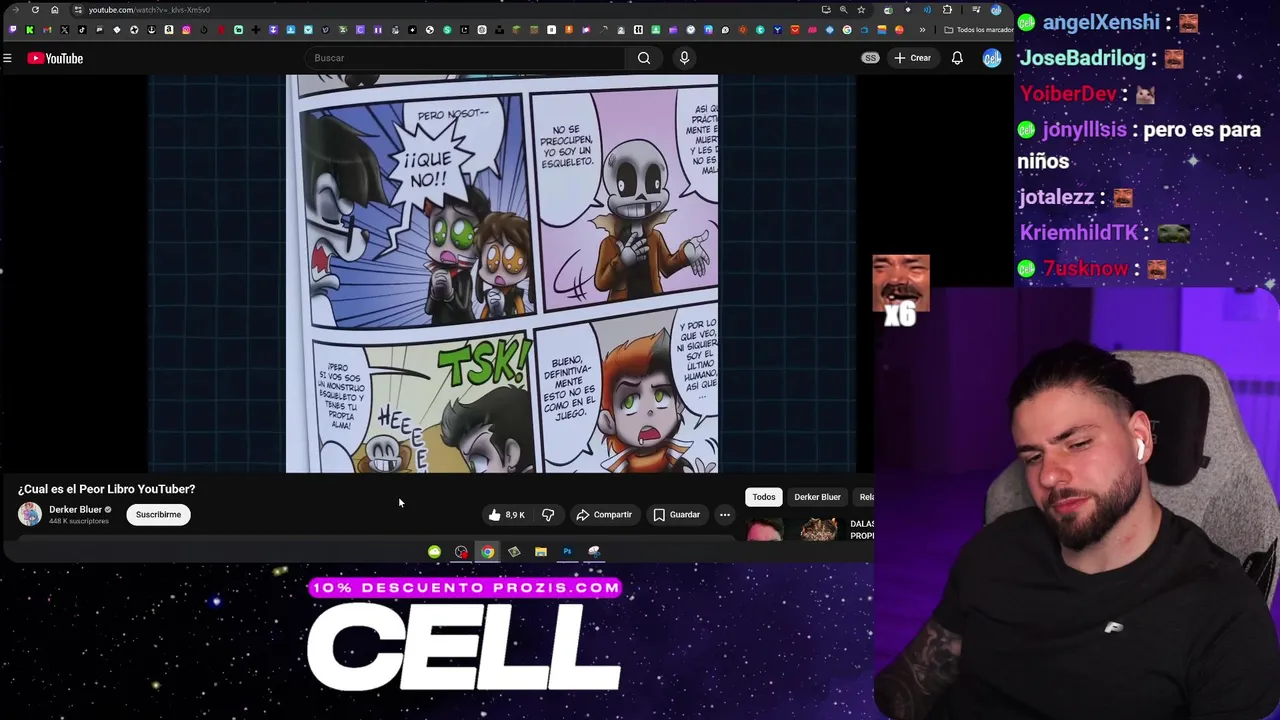Open the YouTube hamburger guide menu
The width and height of the screenshot is (1280, 720).
coord(7,58)
